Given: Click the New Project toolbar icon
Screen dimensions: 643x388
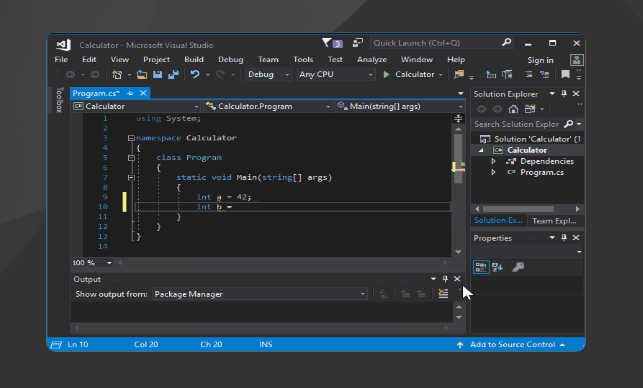Looking at the screenshot, I should click(x=117, y=74).
